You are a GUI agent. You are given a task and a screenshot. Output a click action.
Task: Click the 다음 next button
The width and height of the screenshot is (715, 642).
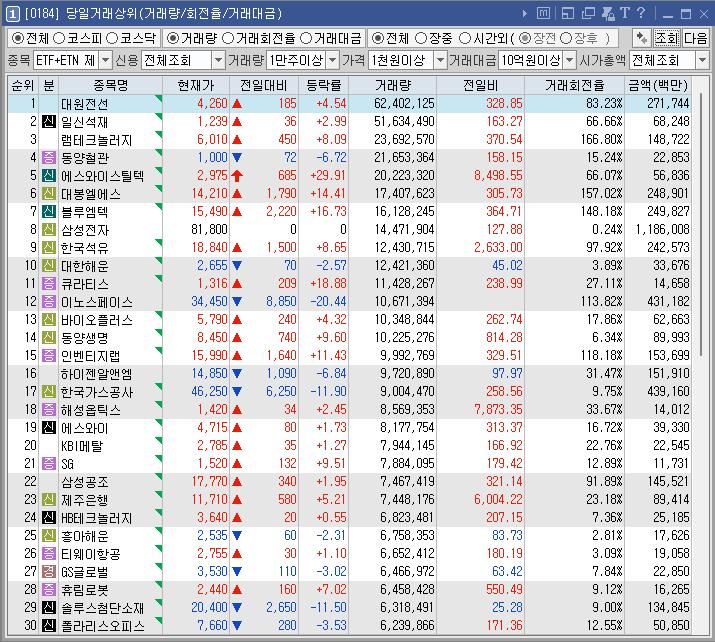(x=696, y=38)
